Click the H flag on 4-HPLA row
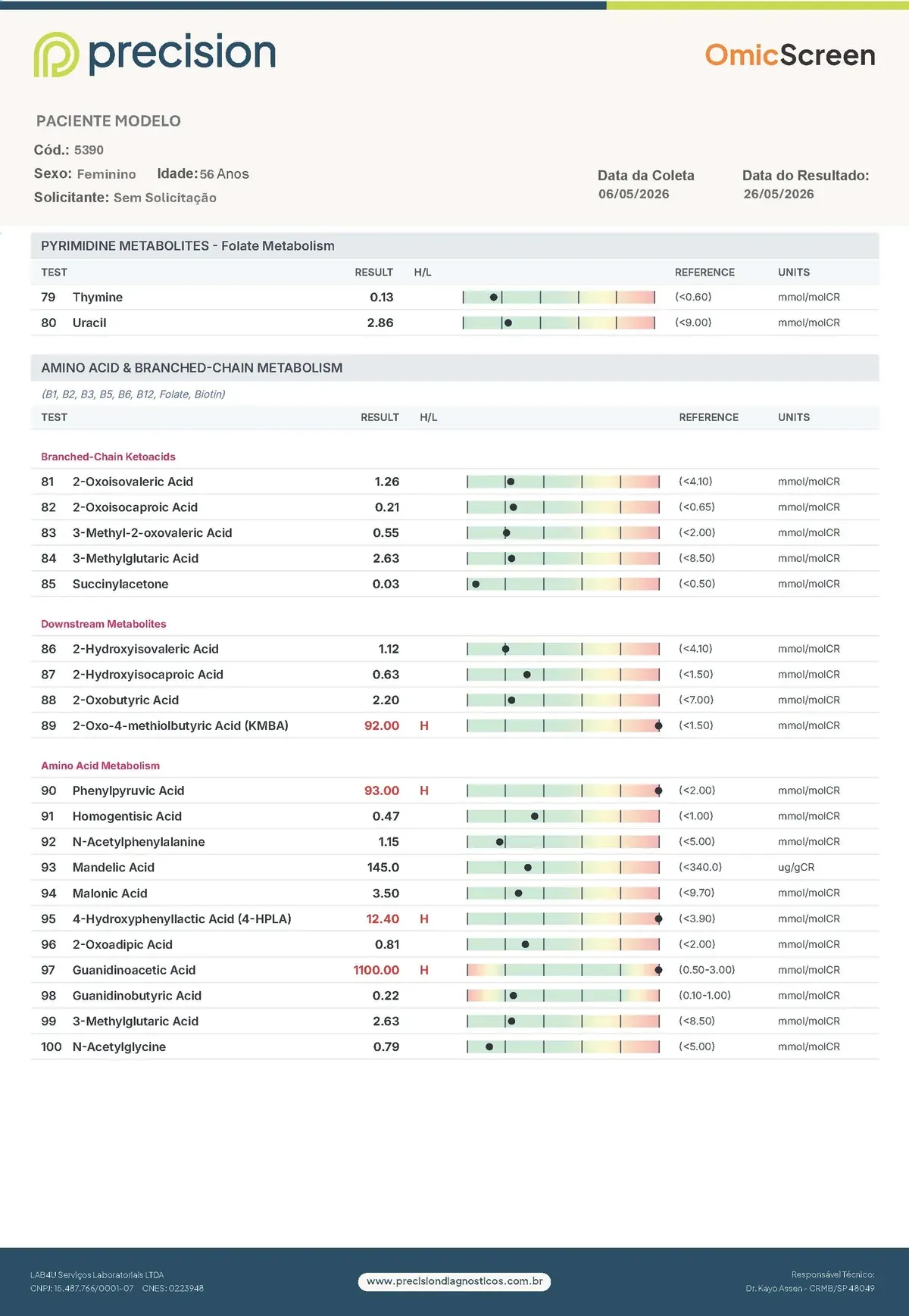The image size is (909, 1316). 424,918
